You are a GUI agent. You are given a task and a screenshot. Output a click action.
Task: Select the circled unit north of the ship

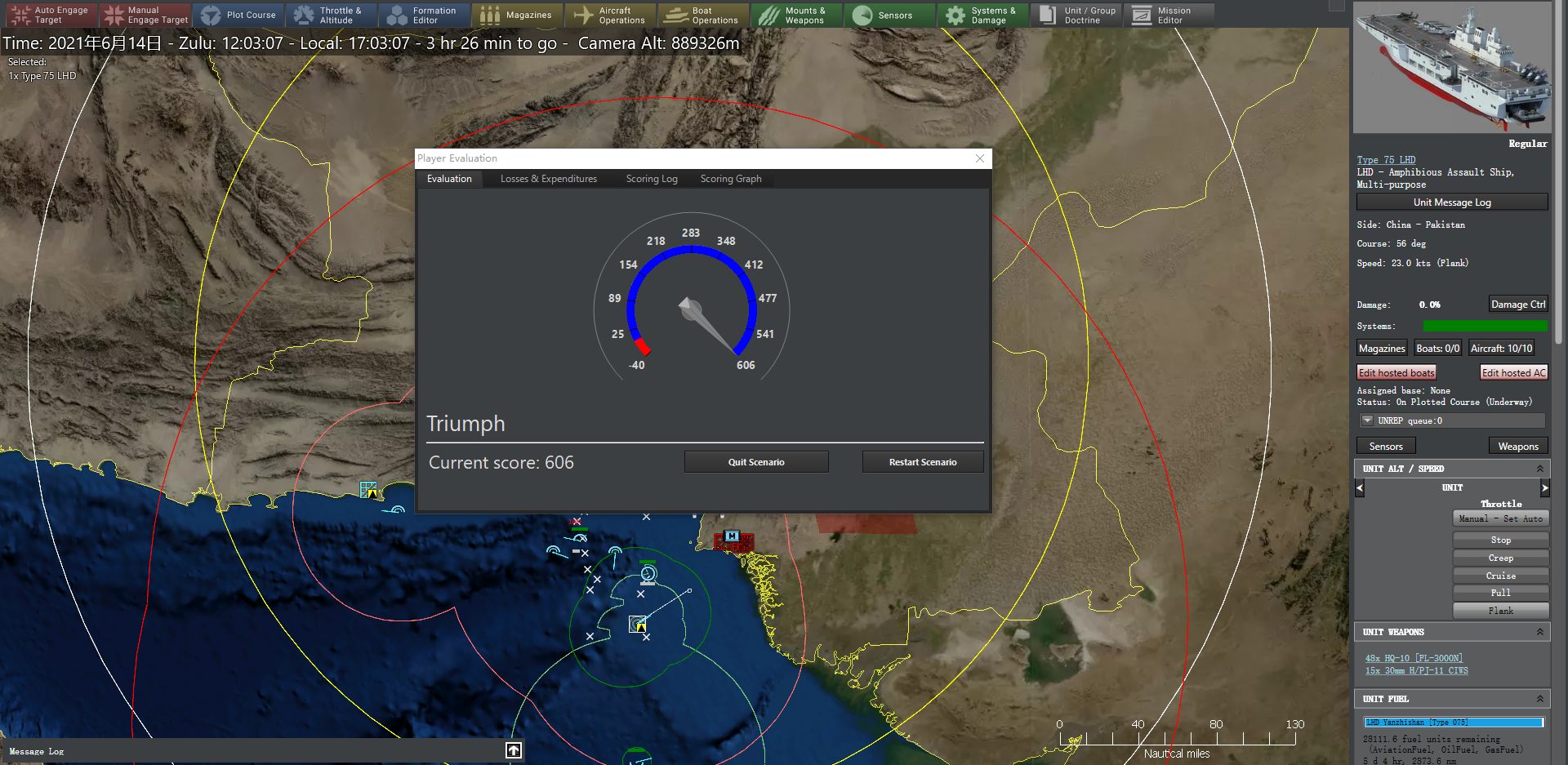pyautogui.click(x=648, y=575)
